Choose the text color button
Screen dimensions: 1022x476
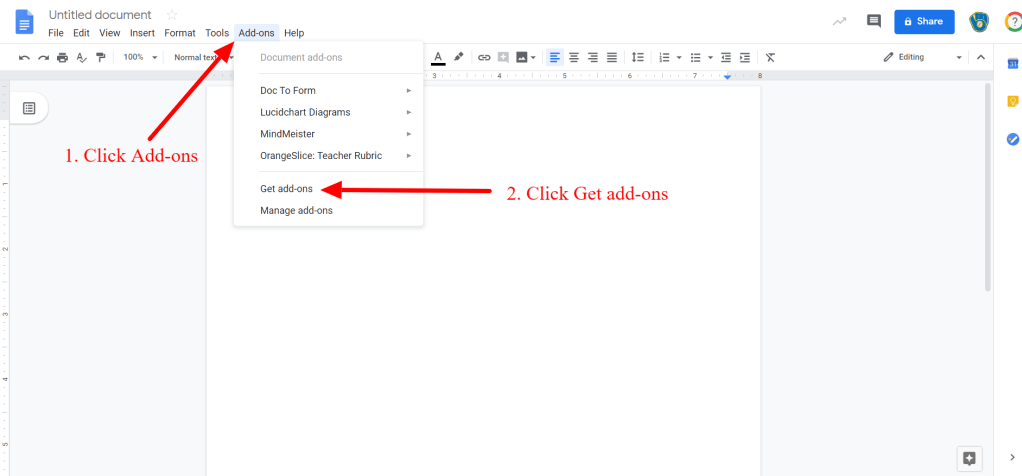click(x=437, y=58)
